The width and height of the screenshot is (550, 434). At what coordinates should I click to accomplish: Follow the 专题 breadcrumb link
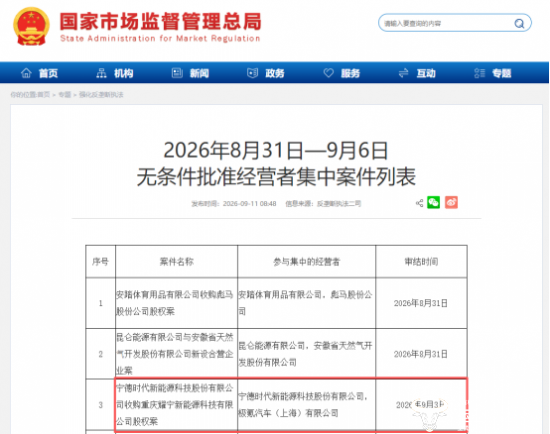65,95
